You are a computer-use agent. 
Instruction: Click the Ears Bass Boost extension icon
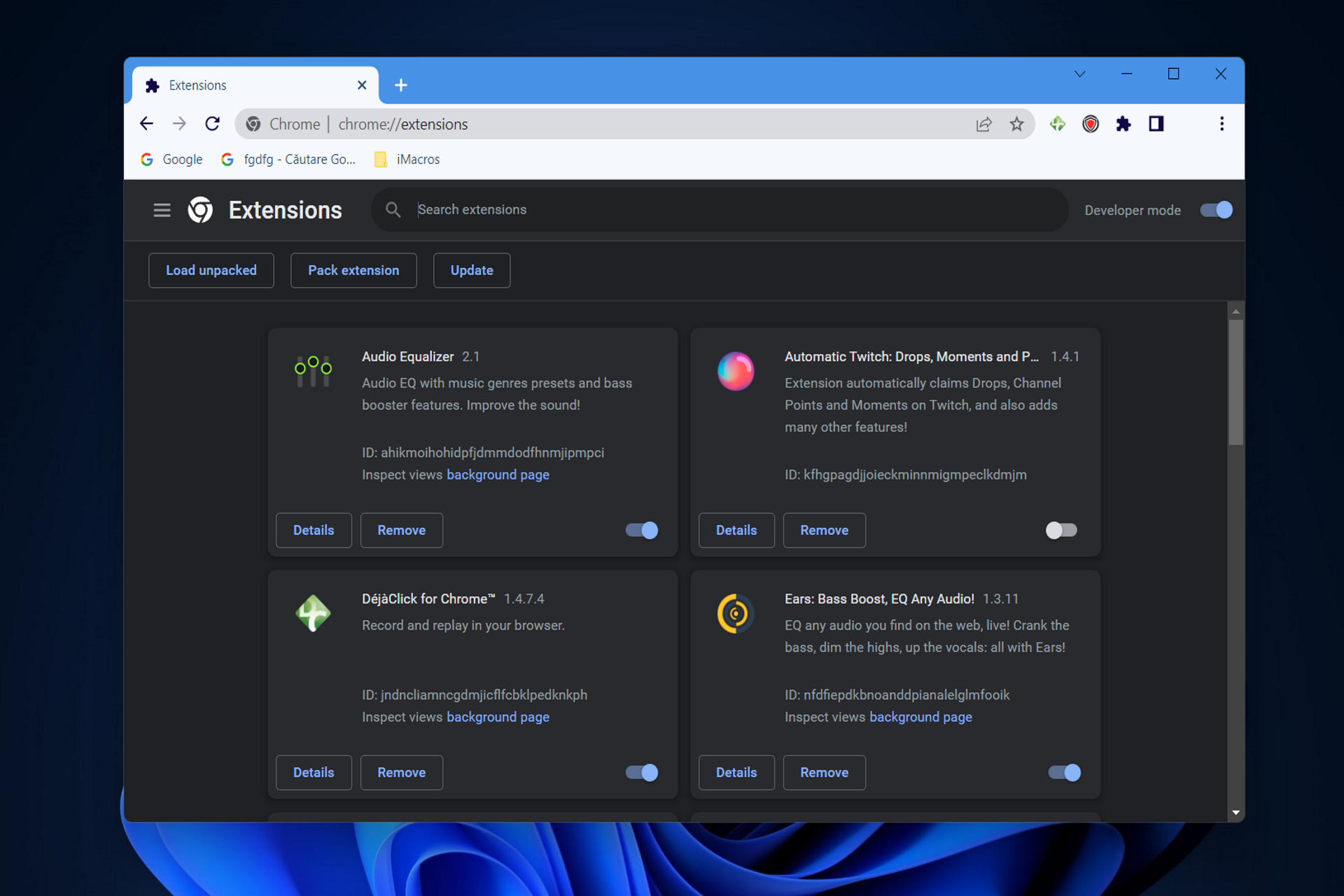click(736, 613)
